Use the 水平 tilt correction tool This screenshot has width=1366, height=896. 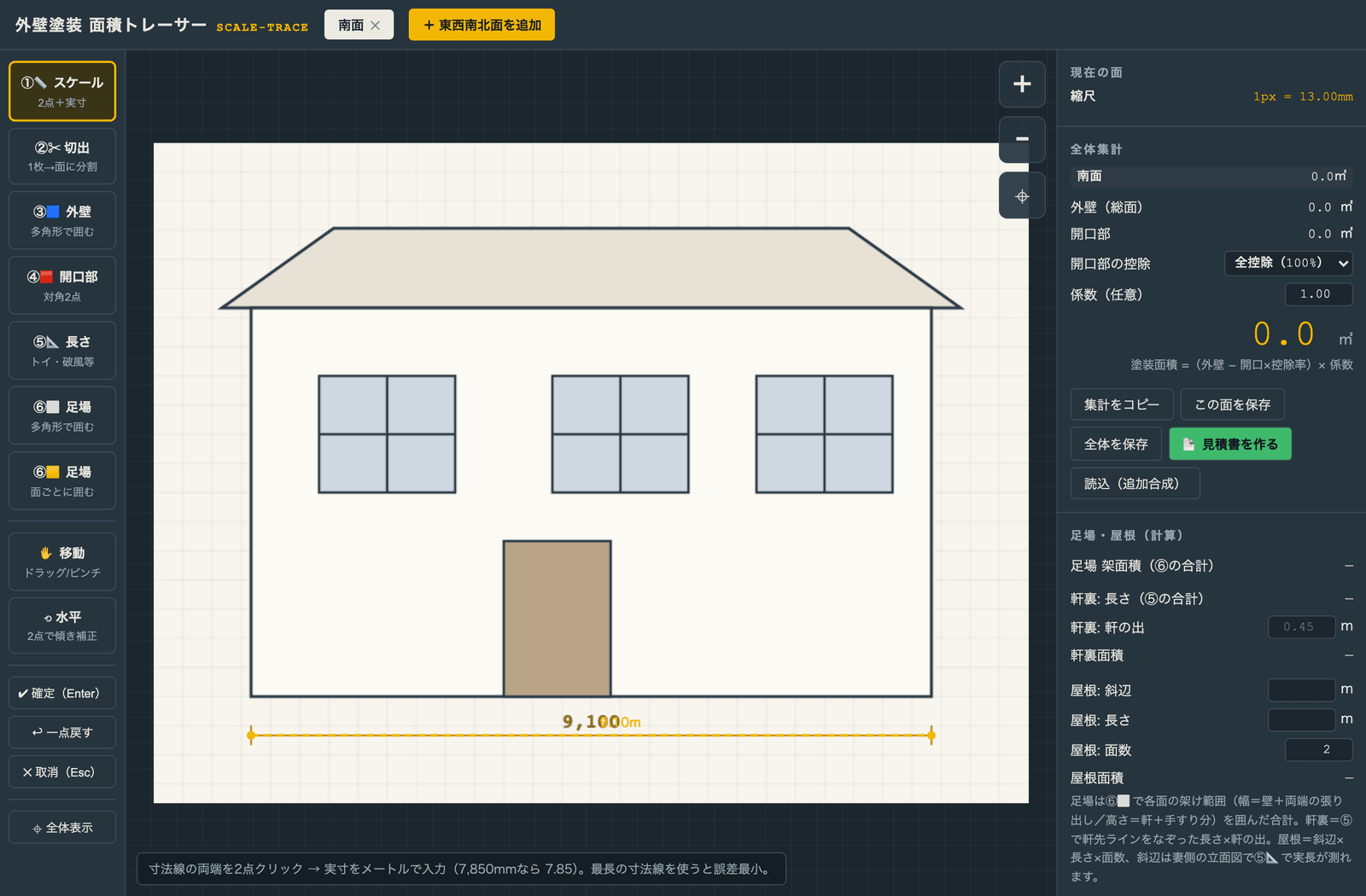[x=62, y=625]
